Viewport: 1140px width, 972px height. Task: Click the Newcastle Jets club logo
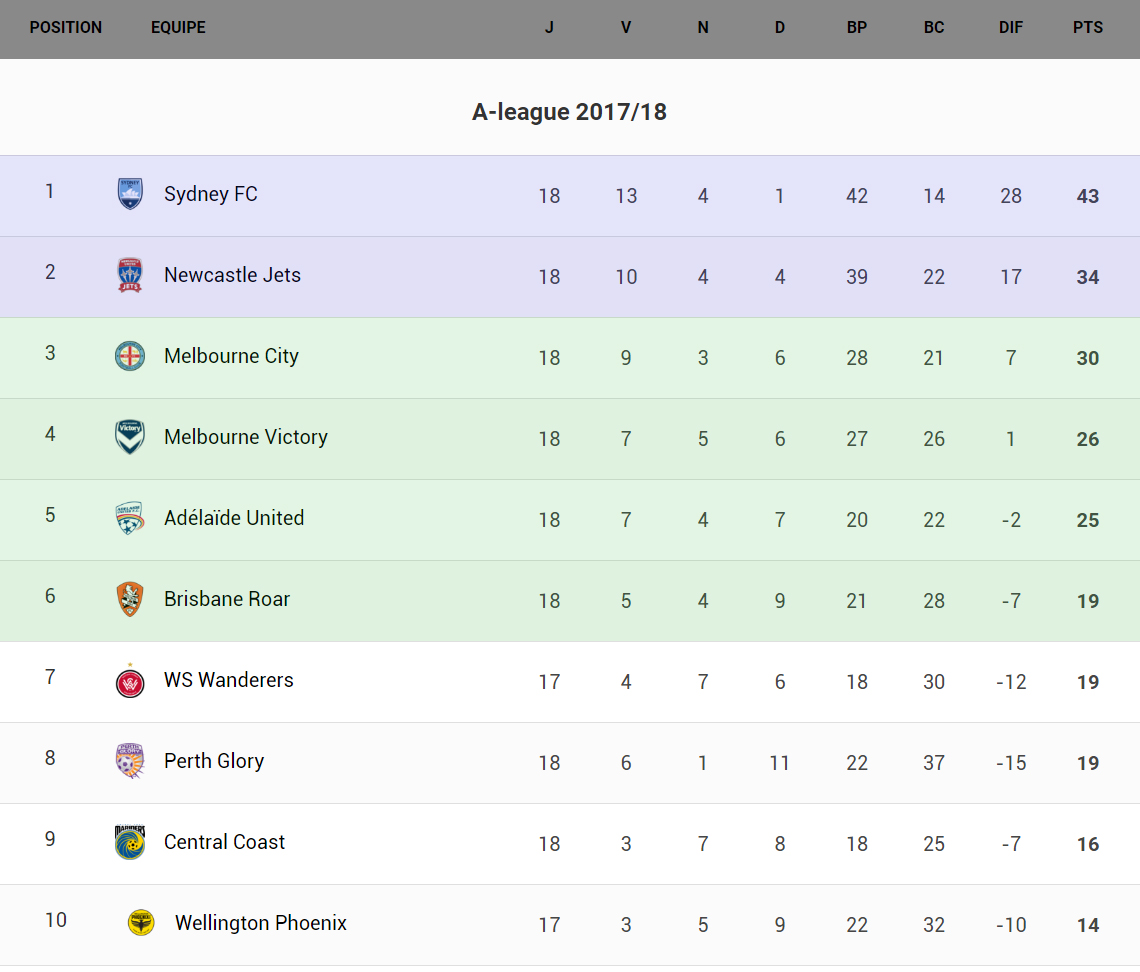click(130, 275)
